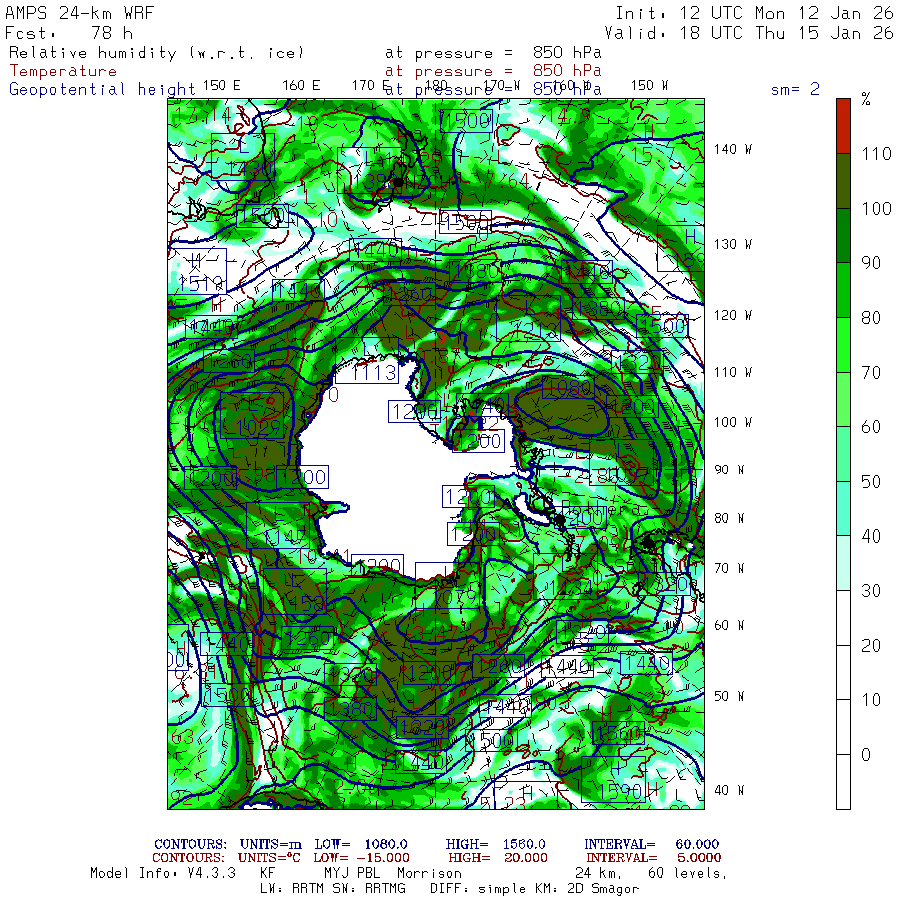Click the '1080' contour label on the map
Viewport: 900px width, 900px height.
tap(567, 389)
